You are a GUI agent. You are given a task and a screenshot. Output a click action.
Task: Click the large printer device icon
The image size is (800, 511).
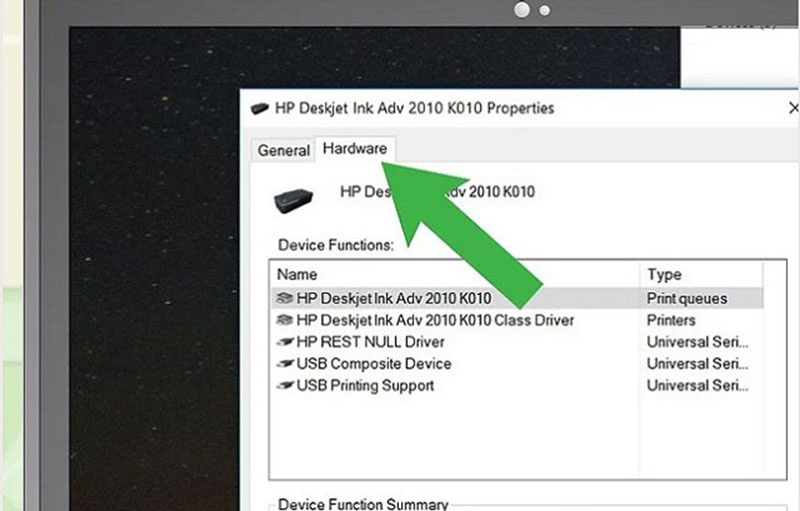(293, 200)
